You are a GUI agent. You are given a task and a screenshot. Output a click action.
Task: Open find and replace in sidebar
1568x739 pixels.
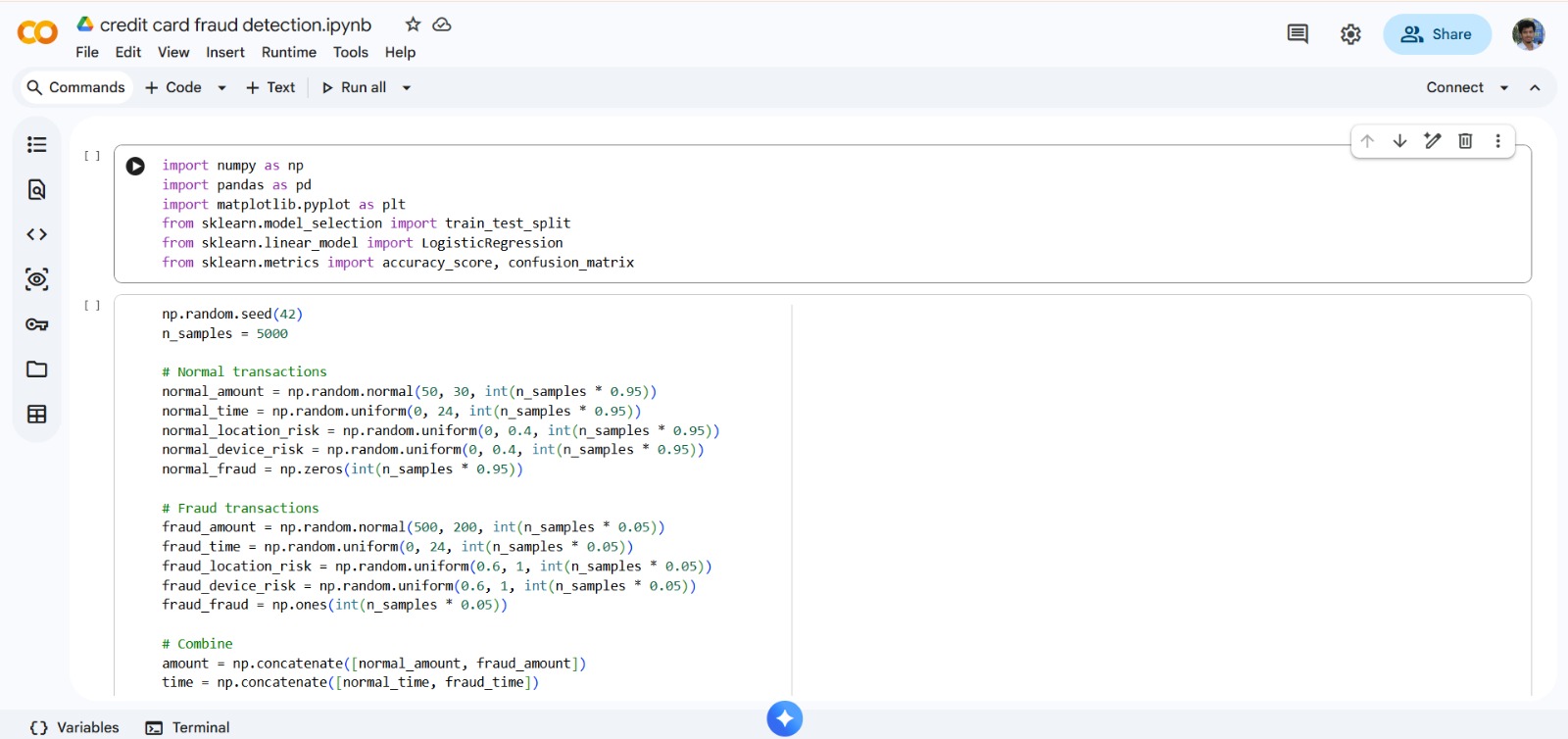click(x=37, y=190)
